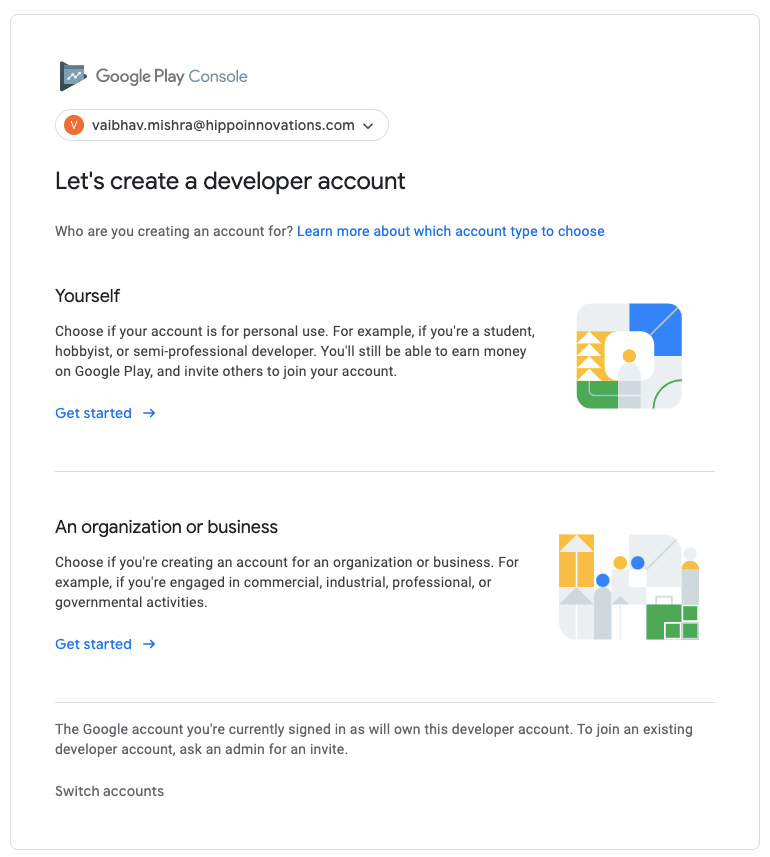This screenshot has width=770, height=857.
Task: Click the Yourself personal use description paragraph
Action: point(297,351)
